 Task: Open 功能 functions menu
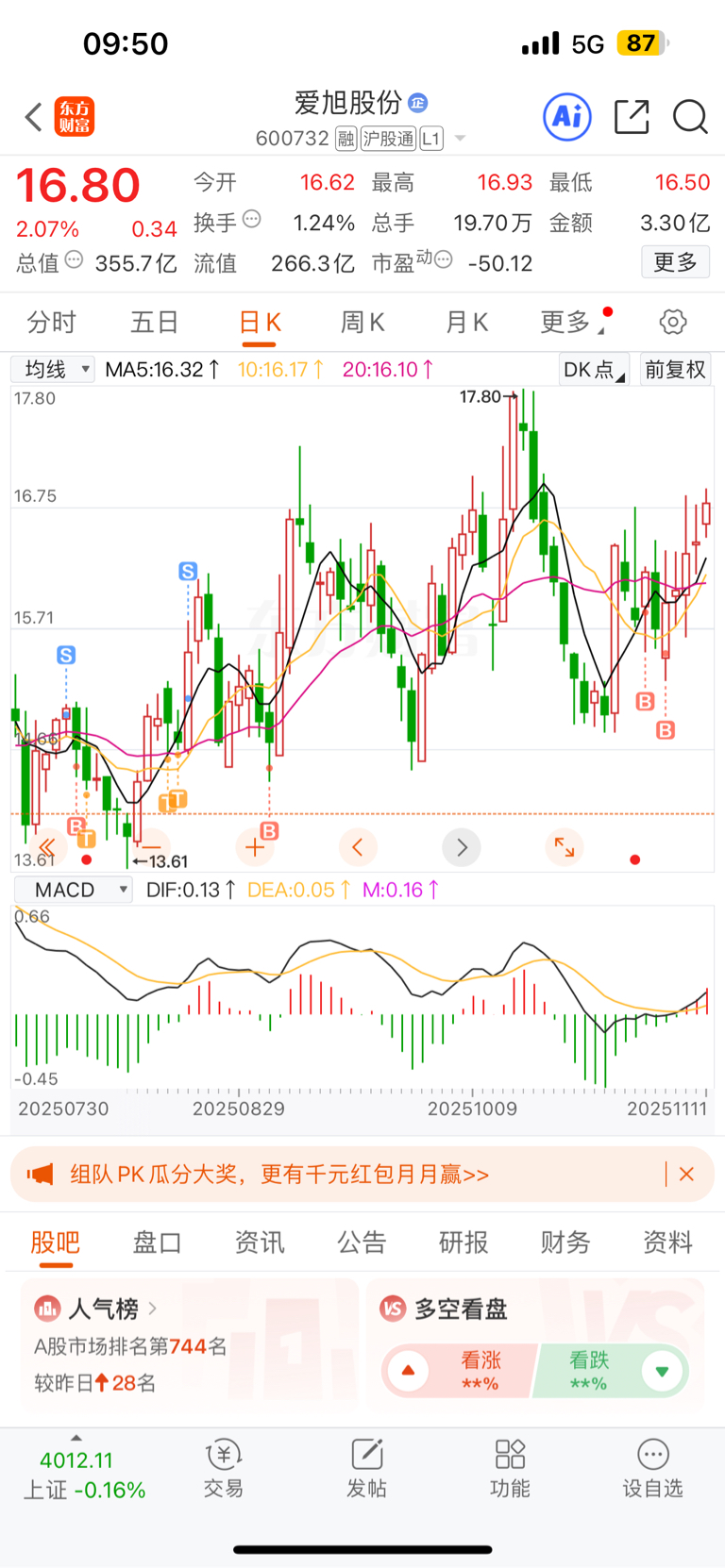pyautogui.click(x=510, y=1470)
